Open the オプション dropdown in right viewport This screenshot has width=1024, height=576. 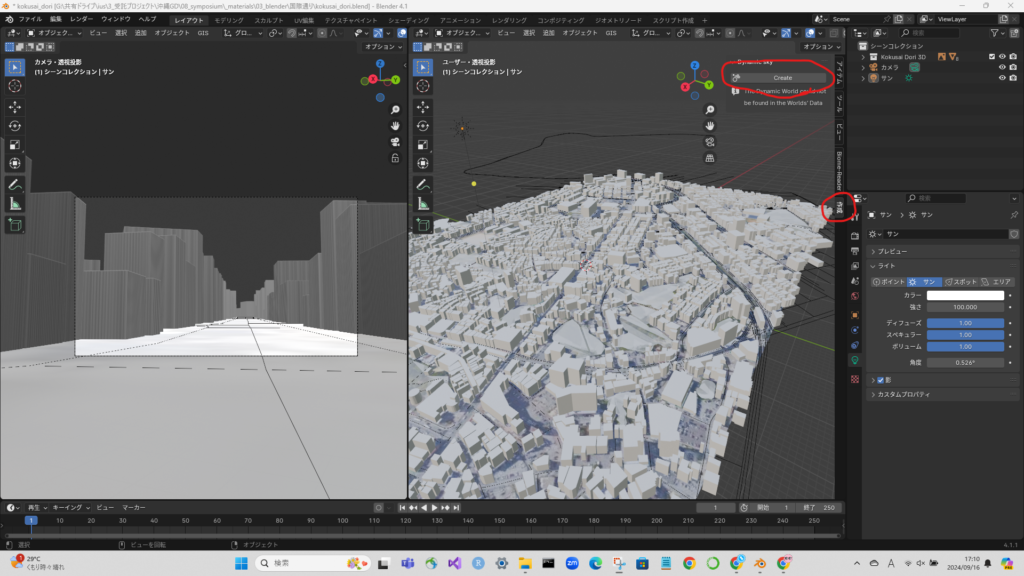tap(818, 46)
